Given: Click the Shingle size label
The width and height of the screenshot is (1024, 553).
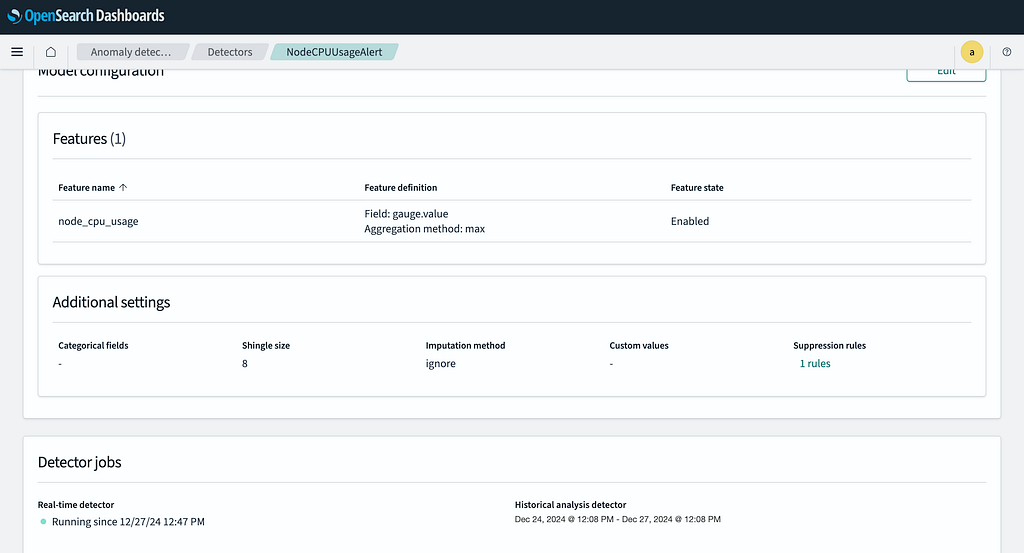Looking at the screenshot, I should point(266,345).
